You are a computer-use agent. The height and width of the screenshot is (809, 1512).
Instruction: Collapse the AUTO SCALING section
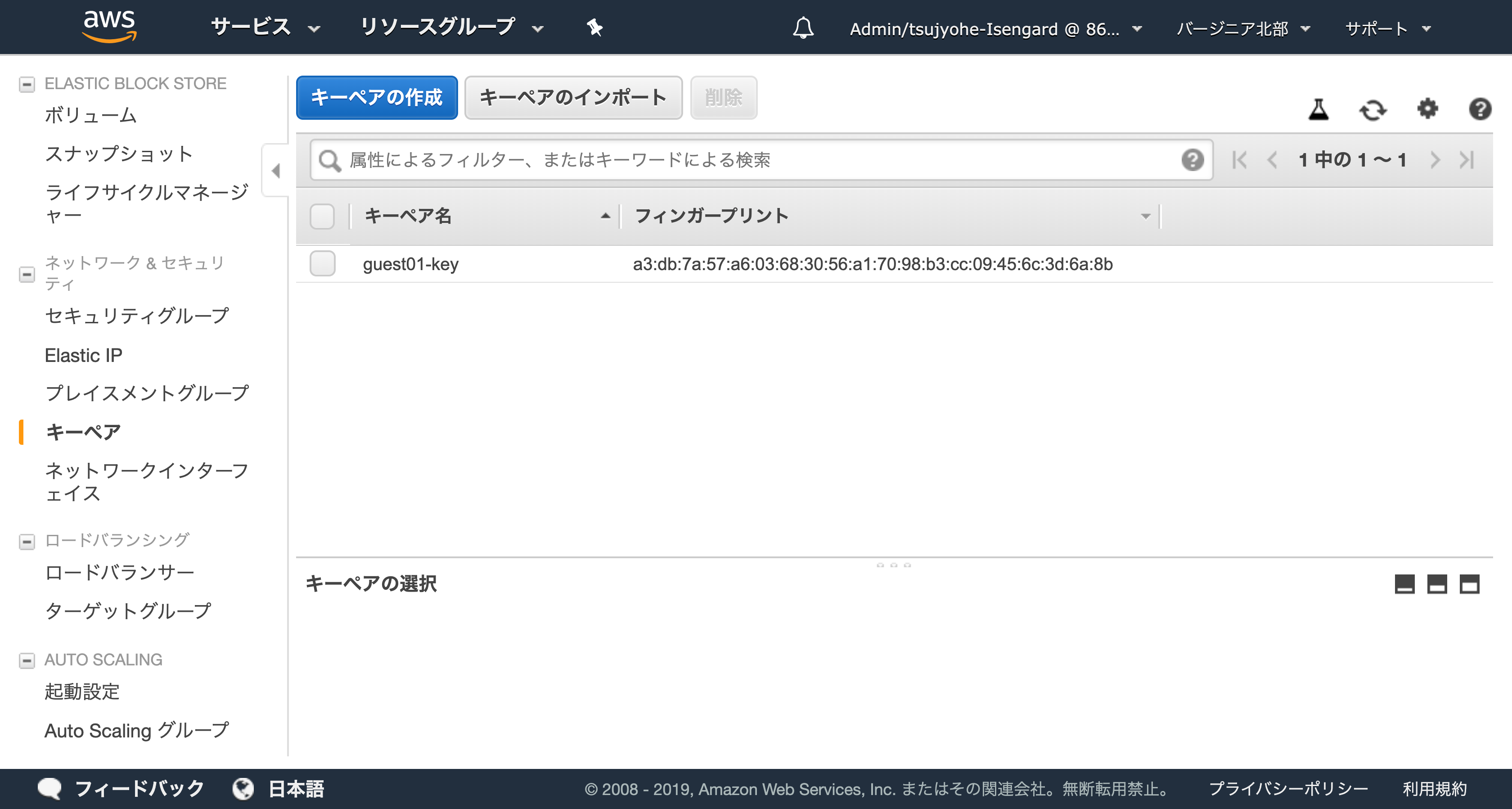click(x=27, y=660)
